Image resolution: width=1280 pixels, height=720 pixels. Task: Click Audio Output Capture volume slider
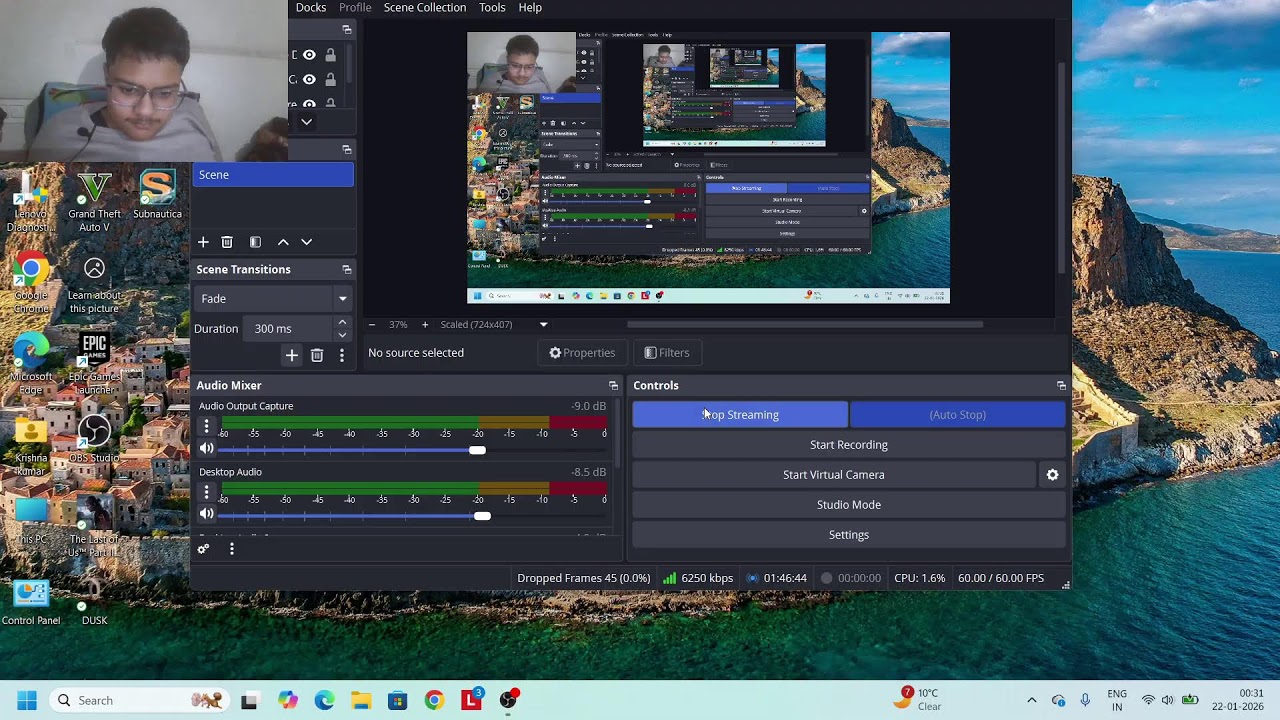(x=412, y=450)
